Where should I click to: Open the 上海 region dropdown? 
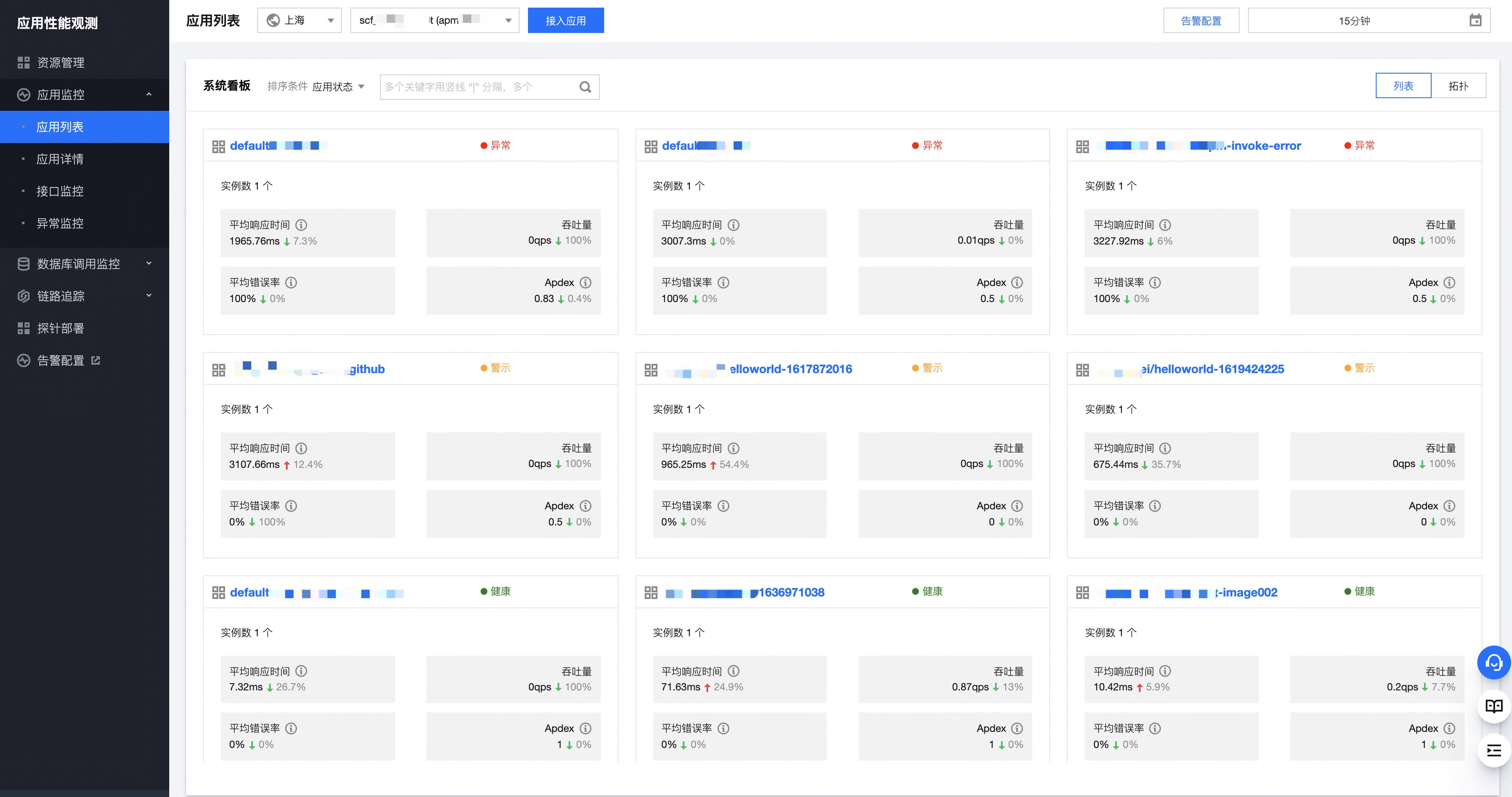300,21
